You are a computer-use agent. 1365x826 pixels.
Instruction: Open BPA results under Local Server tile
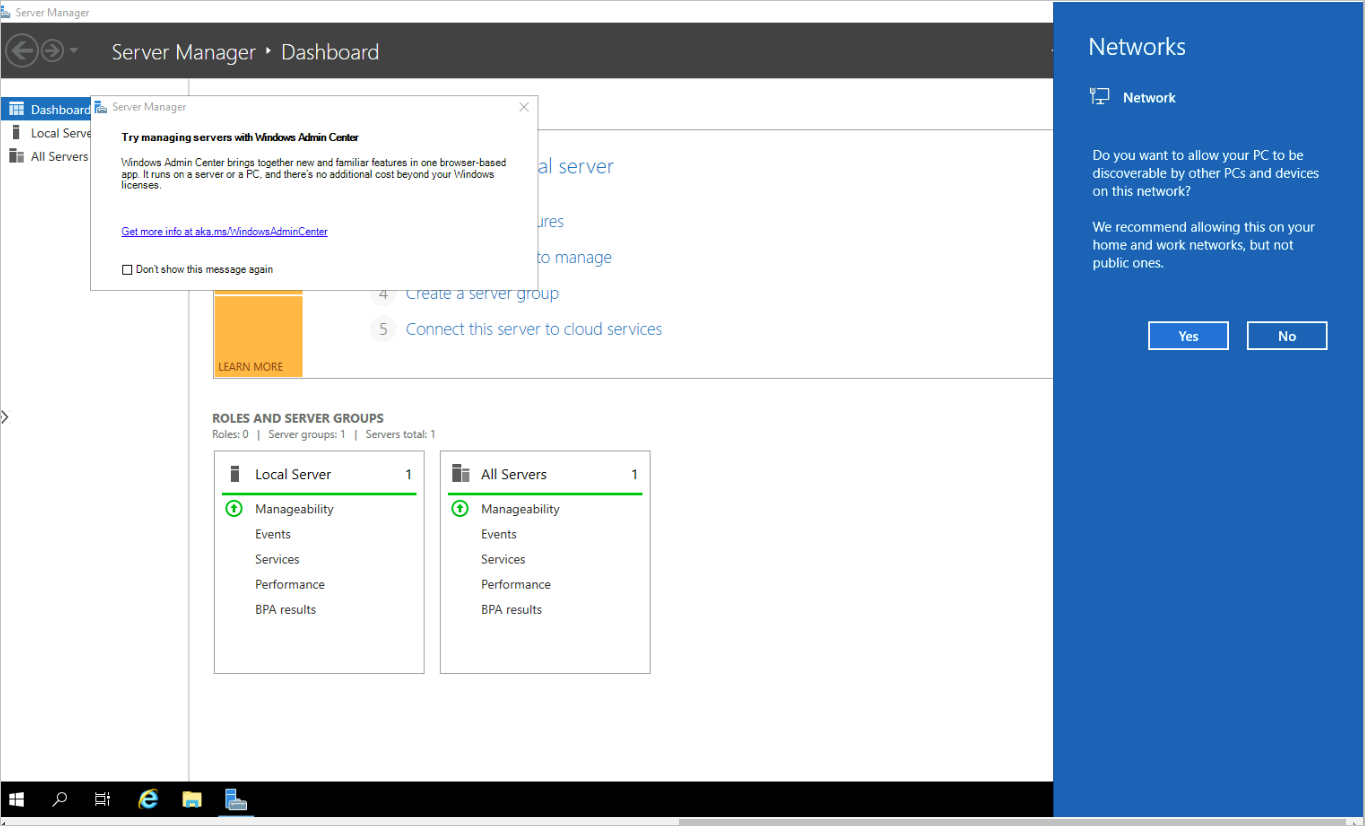tap(285, 609)
